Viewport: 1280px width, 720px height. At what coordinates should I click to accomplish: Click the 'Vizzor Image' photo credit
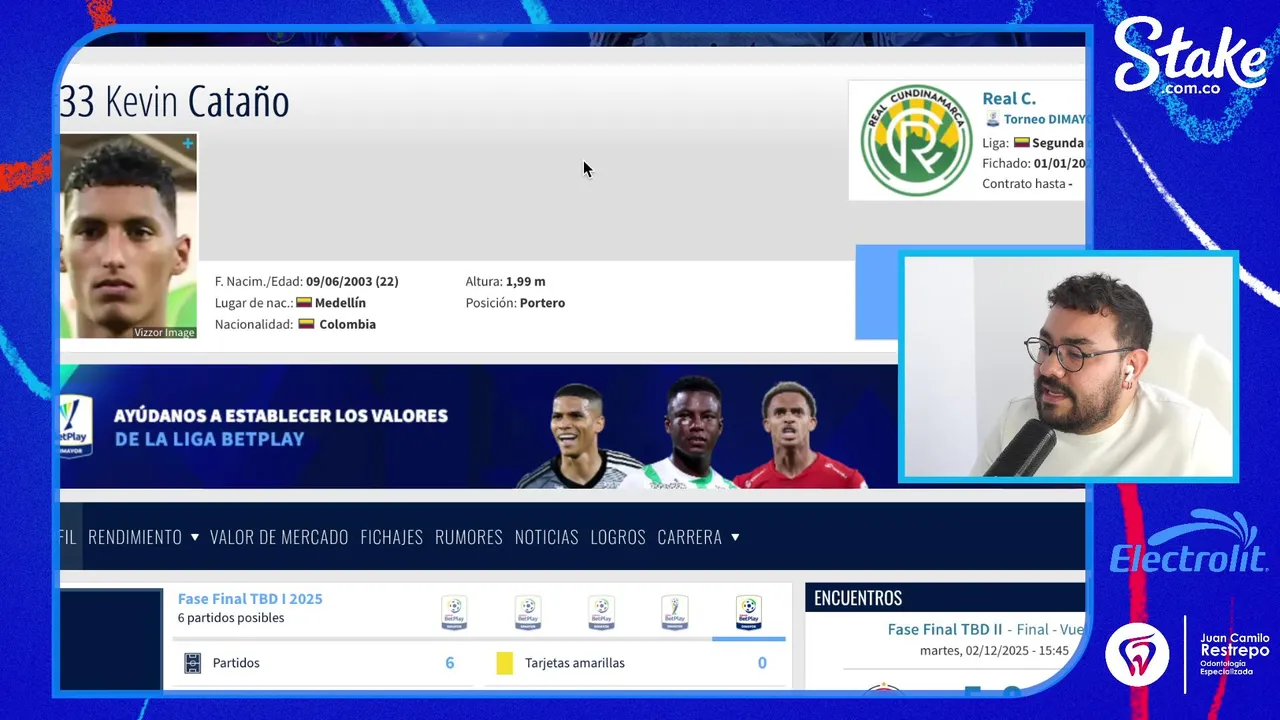click(165, 332)
